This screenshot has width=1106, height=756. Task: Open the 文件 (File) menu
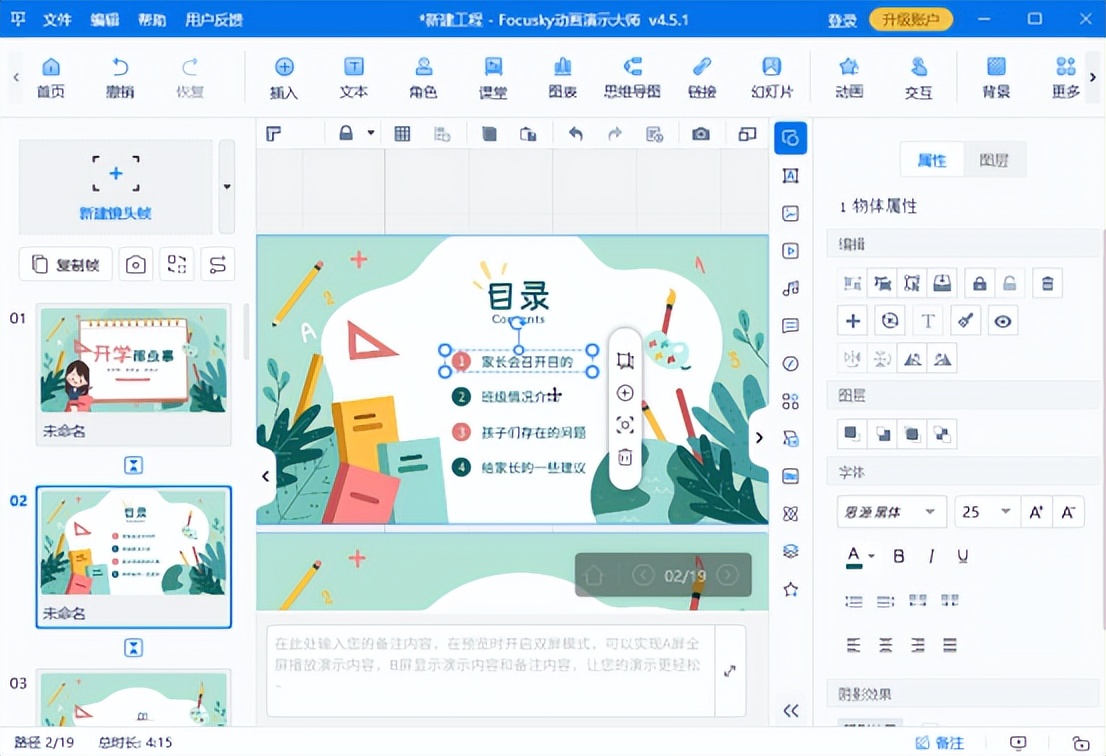pos(57,18)
